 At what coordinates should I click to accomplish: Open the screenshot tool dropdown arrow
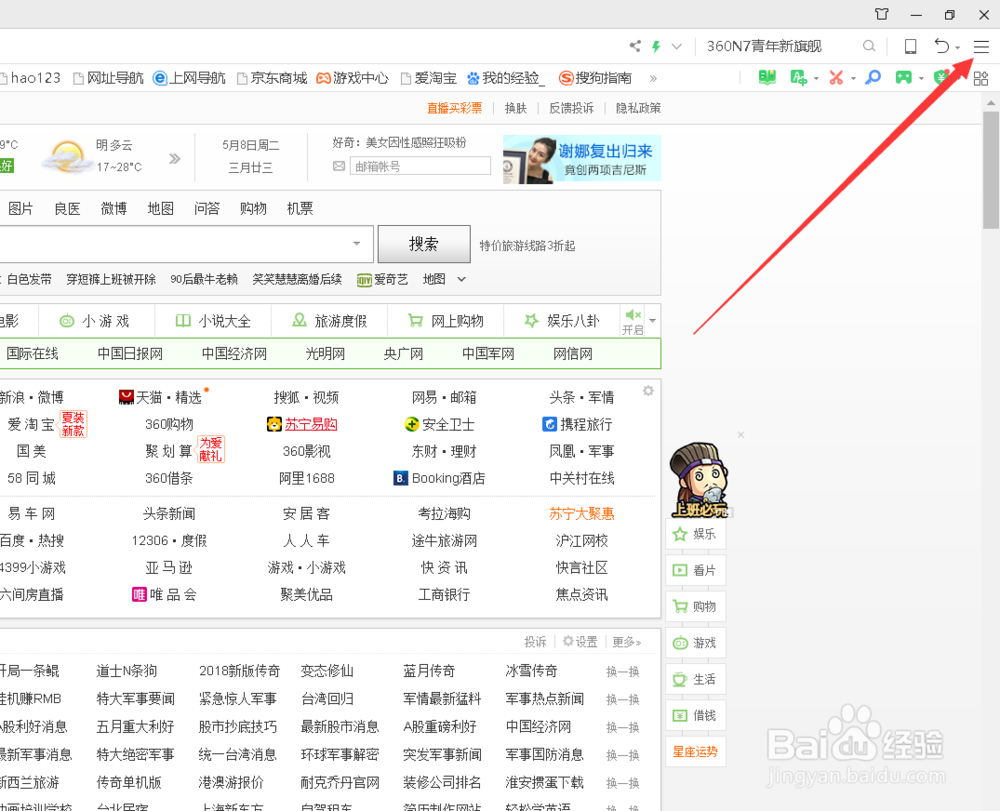click(853, 79)
